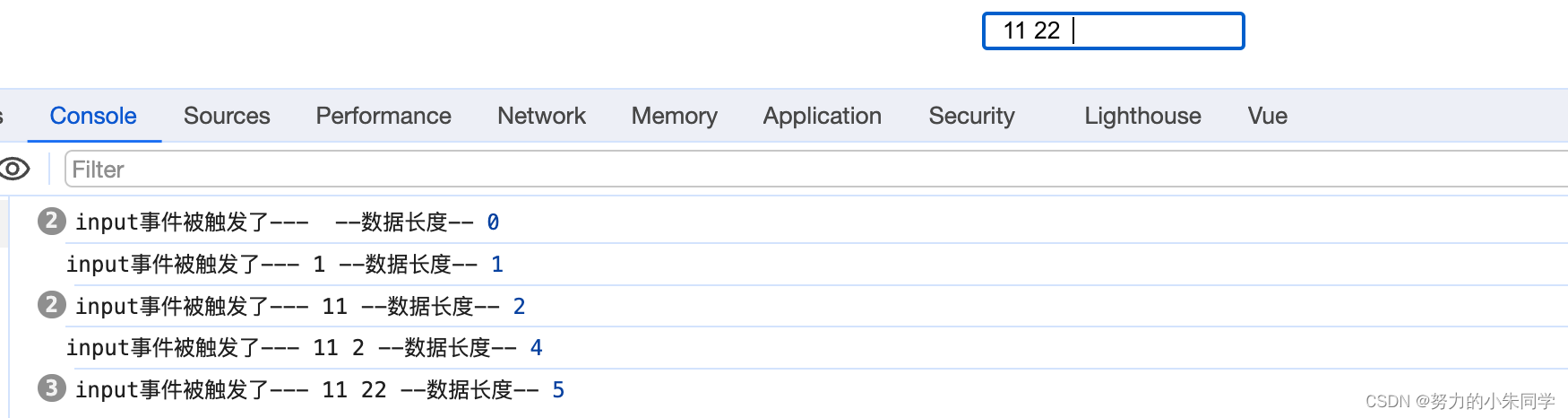Switch to the Application tab
The image size is (1568, 418).
(822, 116)
